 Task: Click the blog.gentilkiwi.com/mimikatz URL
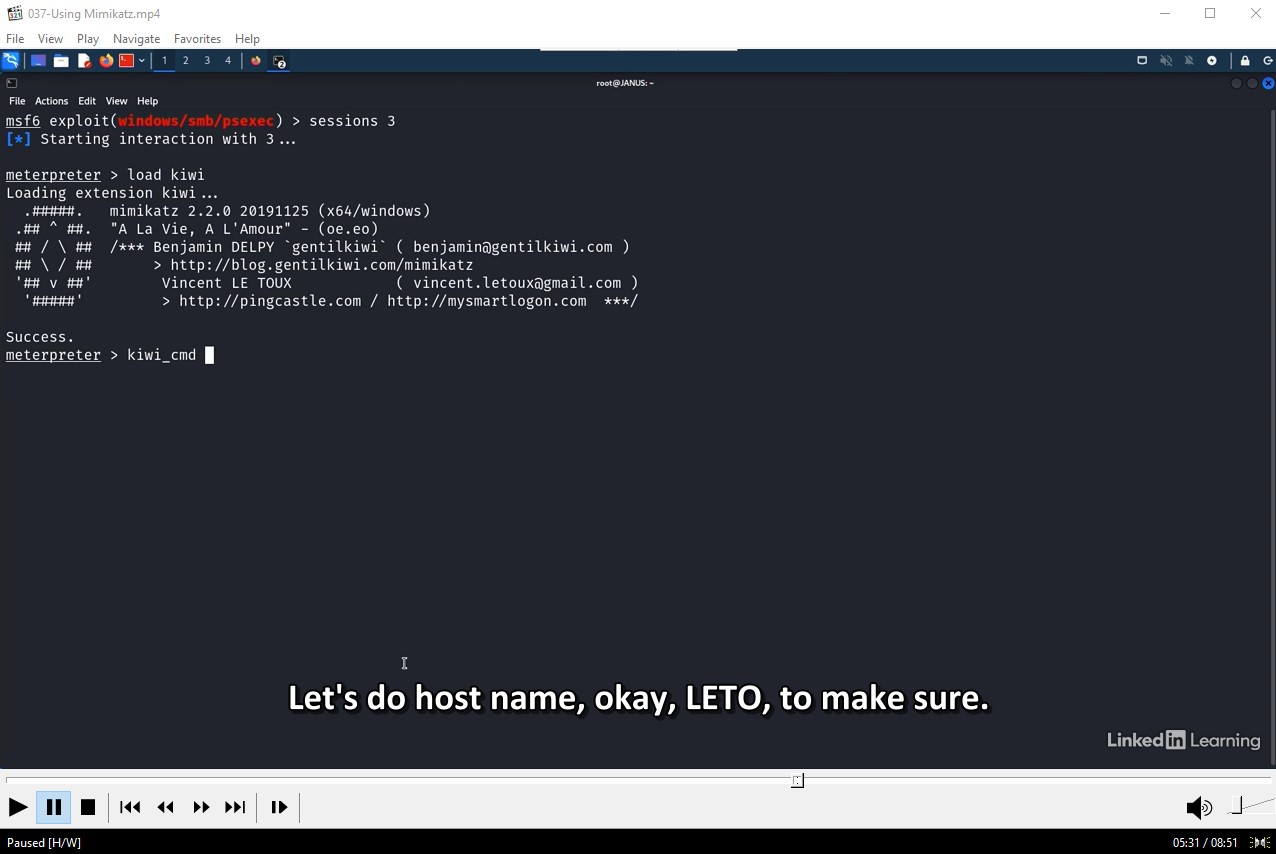[322, 265]
